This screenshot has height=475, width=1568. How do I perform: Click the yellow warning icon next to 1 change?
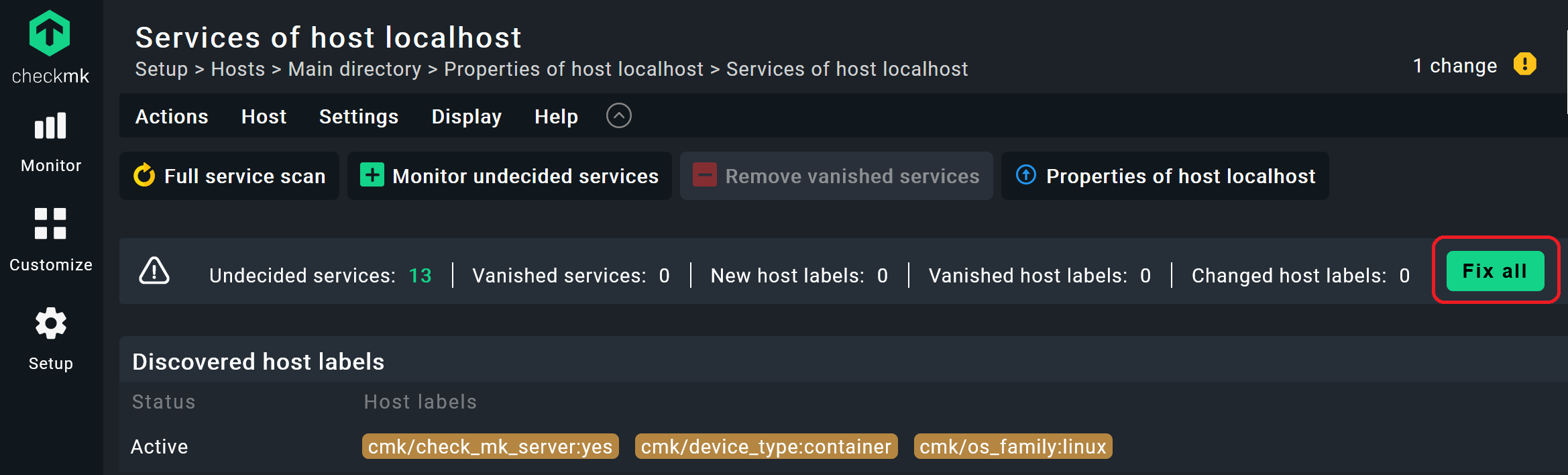pos(1525,63)
